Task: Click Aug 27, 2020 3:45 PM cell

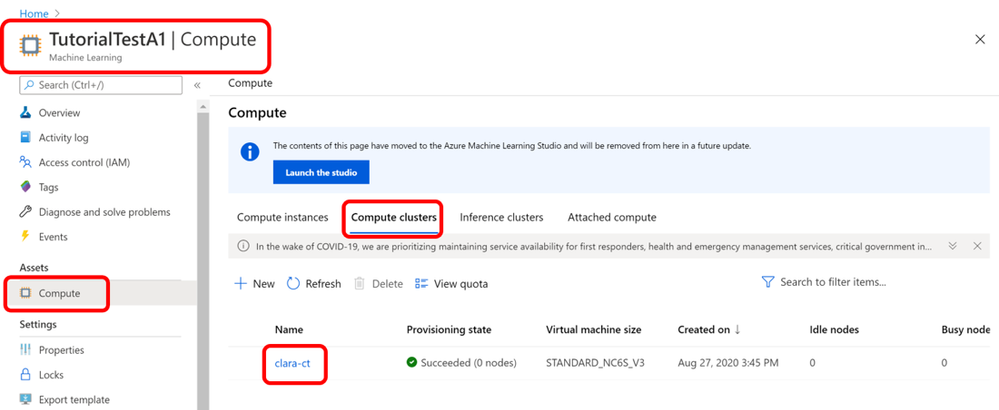Action: [728, 363]
